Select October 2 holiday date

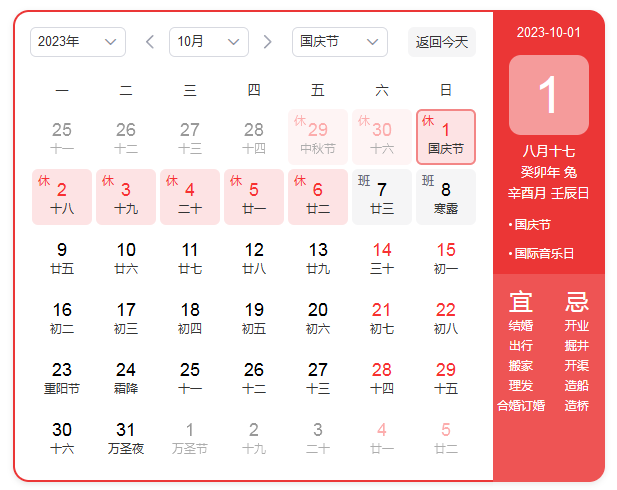tap(62, 197)
